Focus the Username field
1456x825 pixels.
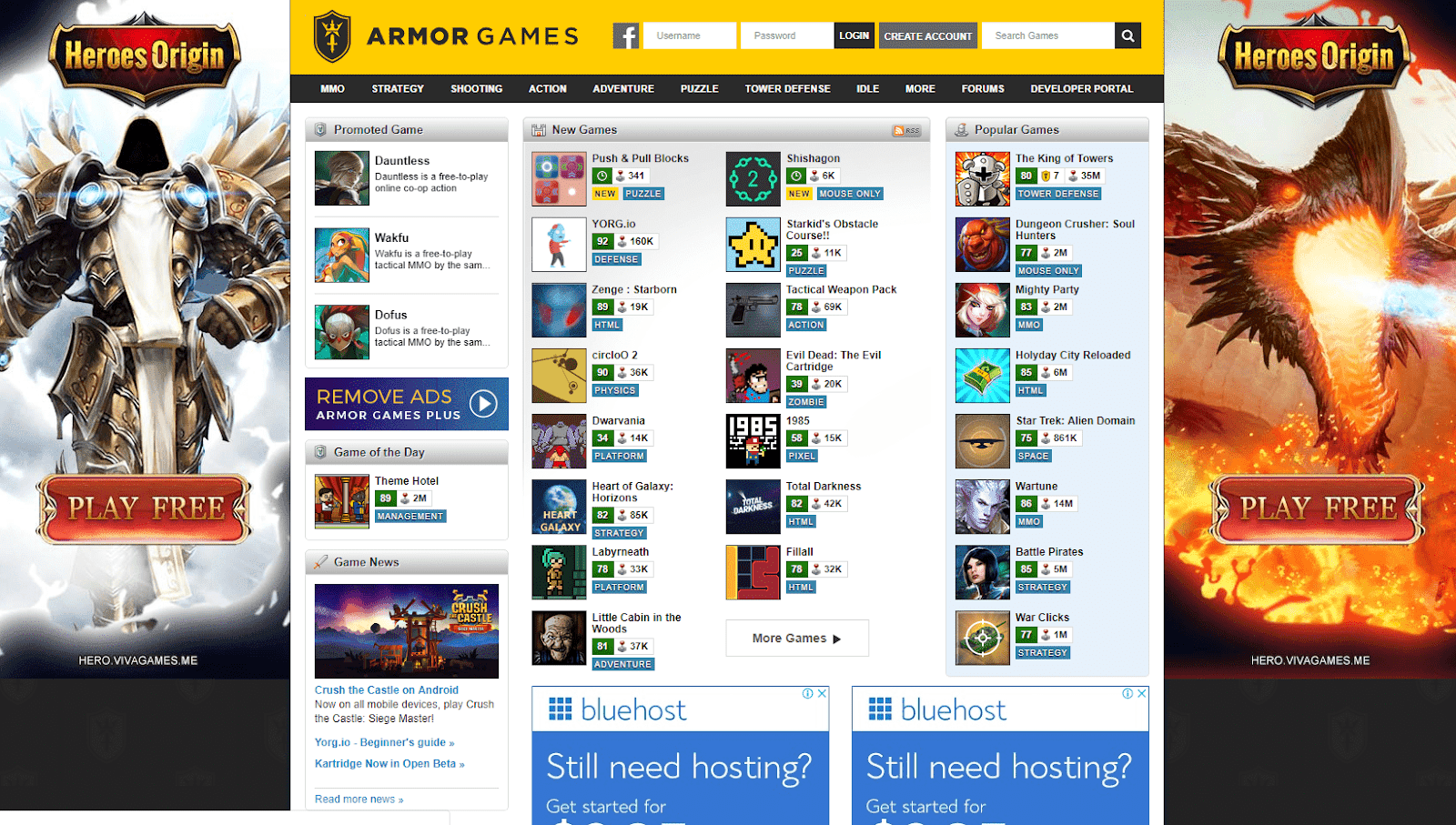pyautogui.click(x=690, y=35)
